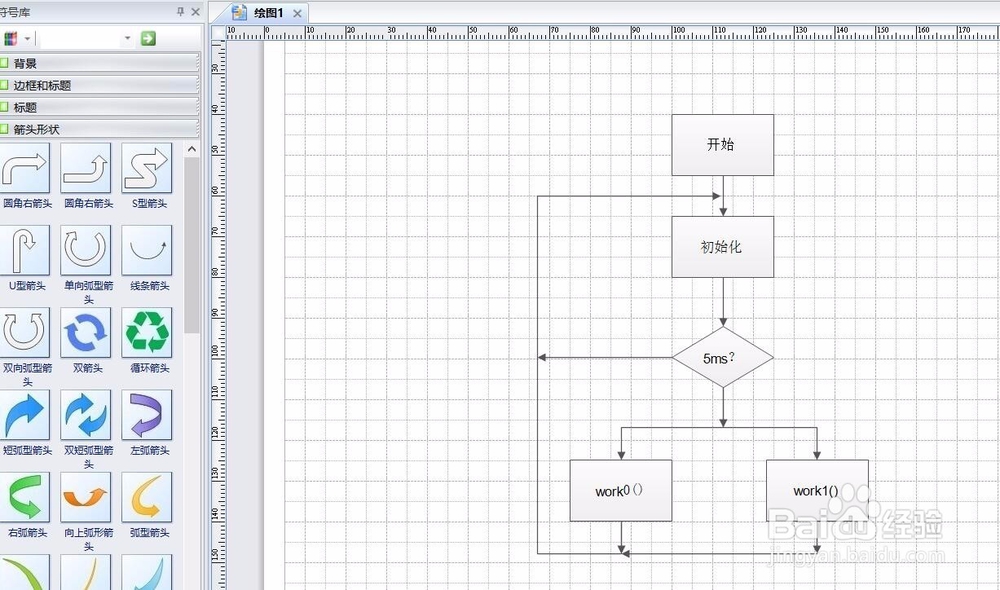Choose the purple 左弧箭头 shape
Image resolution: width=1000 pixels, height=590 pixels.
[x=147, y=415]
